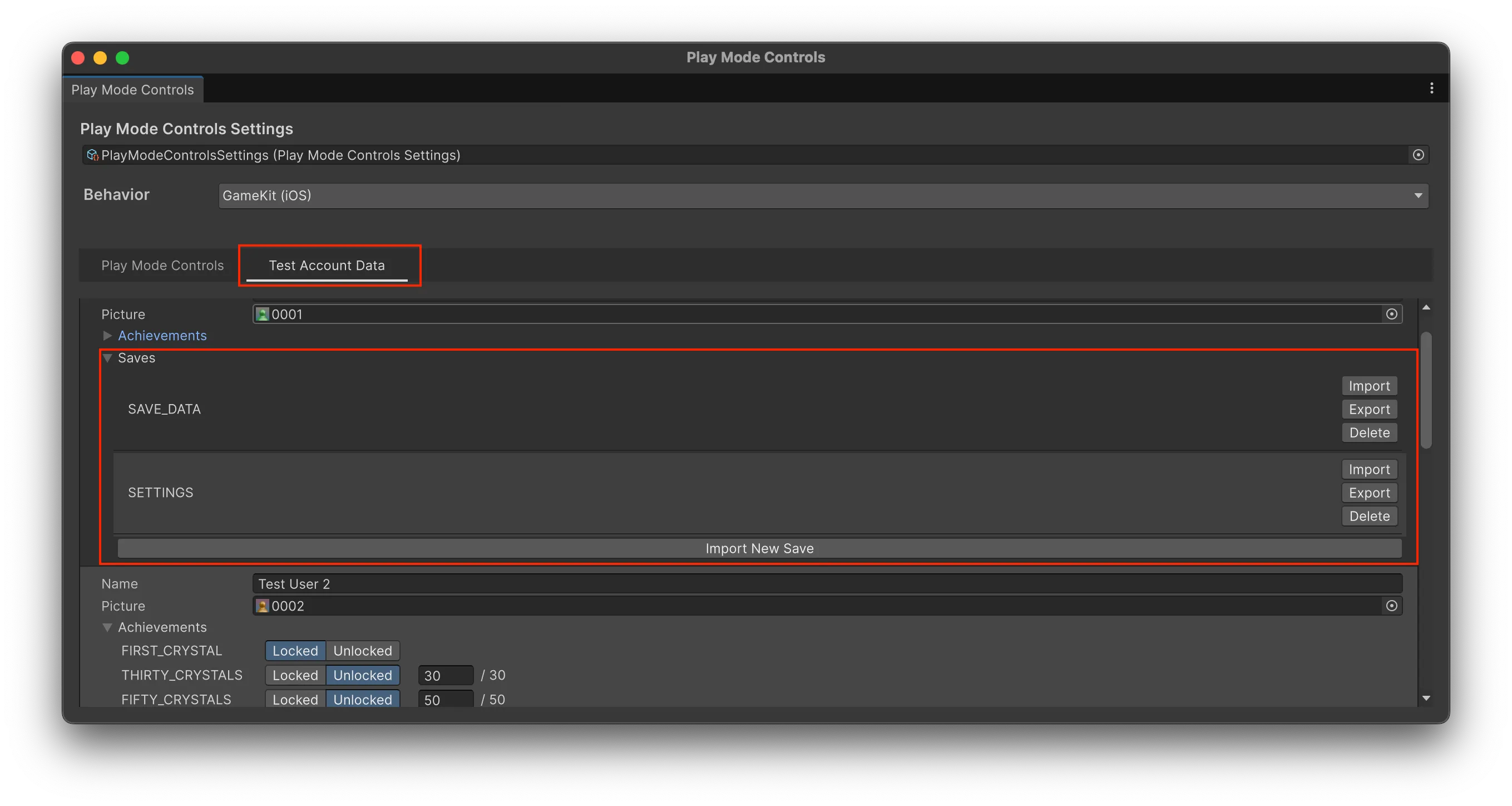Open the Behavior GameKit (iOS) dropdown

click(823, 195)
